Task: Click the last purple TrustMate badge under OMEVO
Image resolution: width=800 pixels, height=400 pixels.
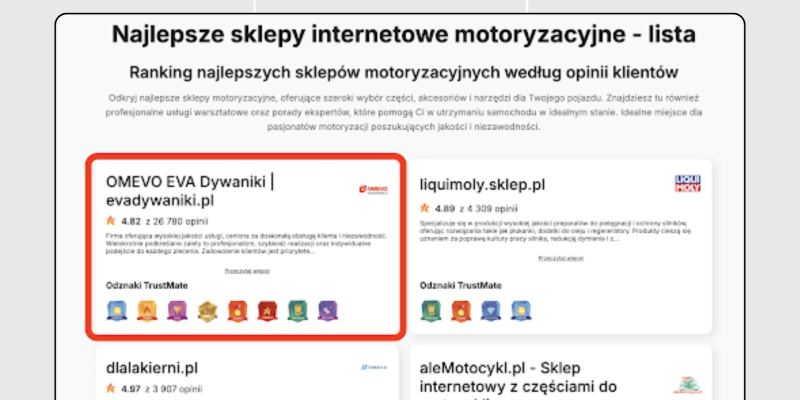Action: click(326, 311)
